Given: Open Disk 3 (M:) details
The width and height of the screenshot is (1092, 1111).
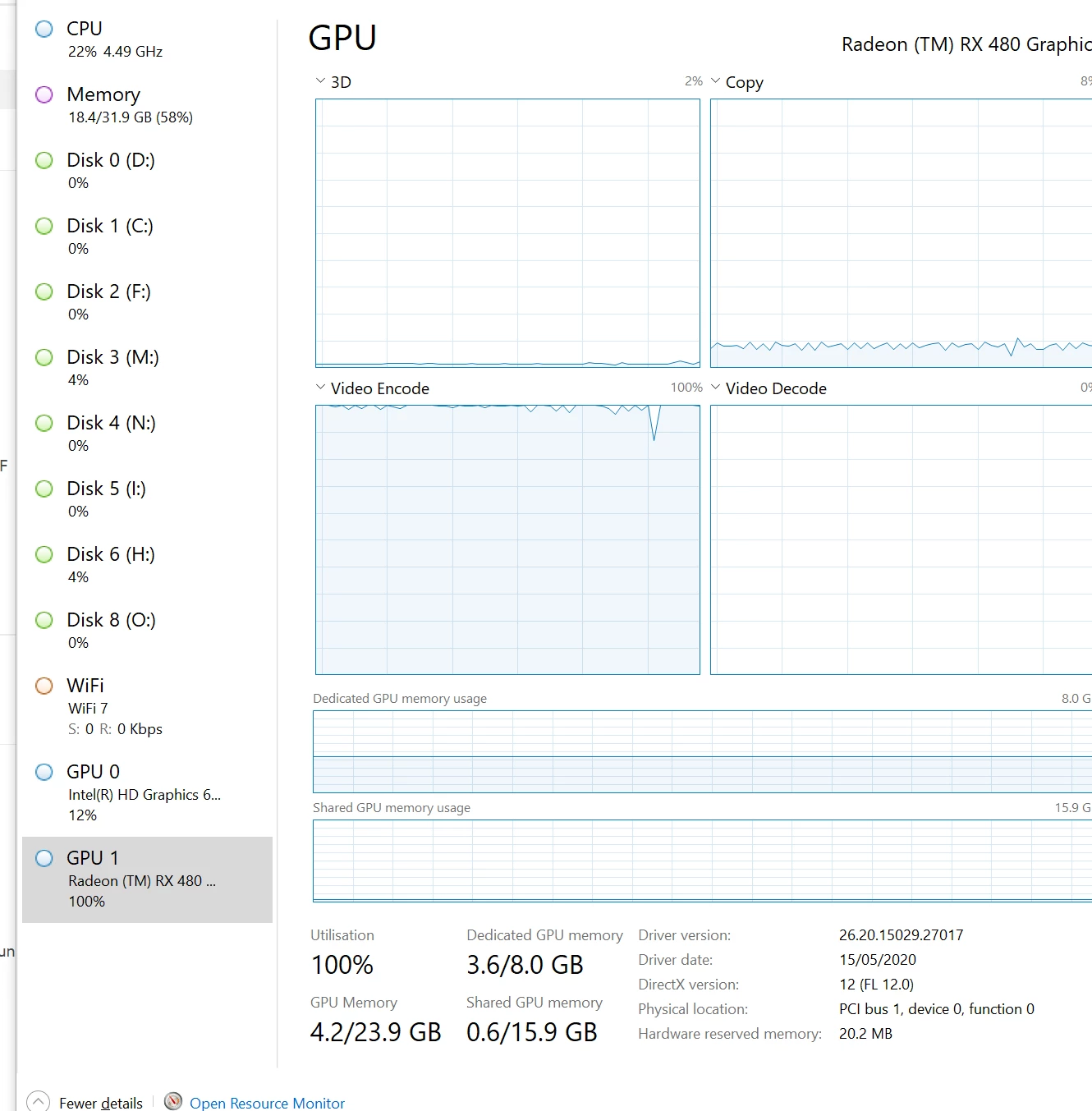Looking at the screenshot, I should pos(148,368).
